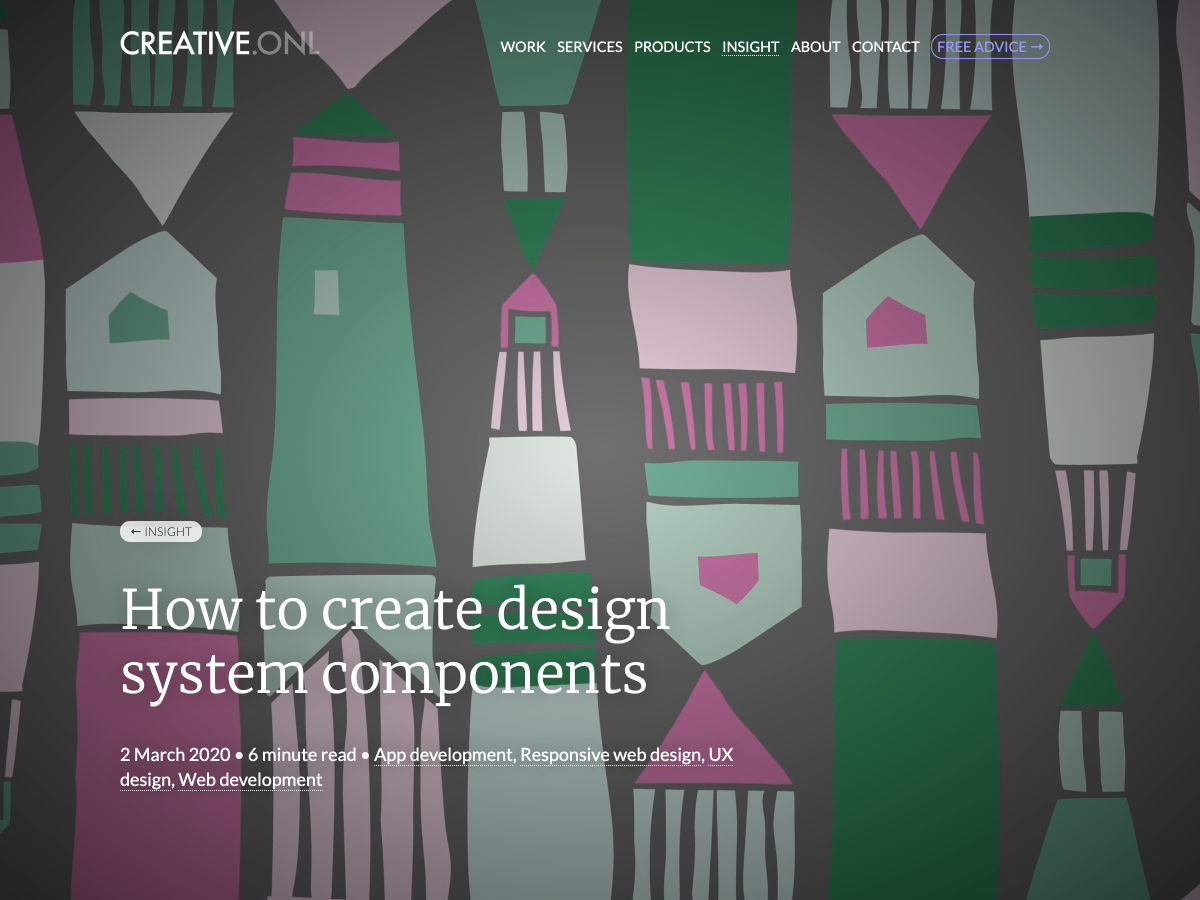Select the Insight navigation link
Image resolution: width=1200 pixels, height=900 pixels.
(x=750, y=47)
